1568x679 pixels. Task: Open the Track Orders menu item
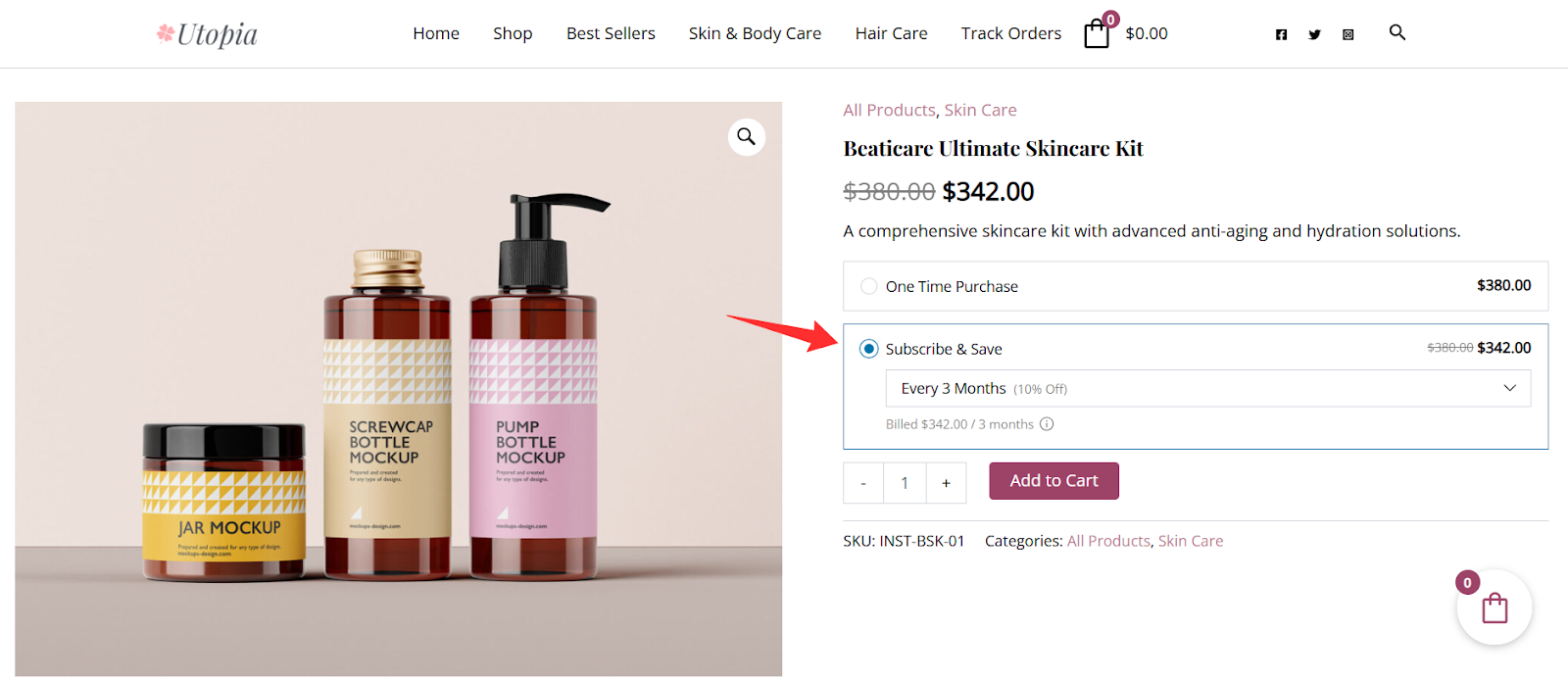[1009, 32]
